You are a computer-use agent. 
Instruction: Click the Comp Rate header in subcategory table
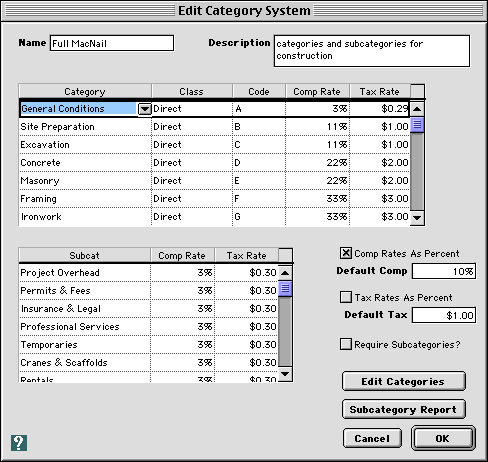182,255
